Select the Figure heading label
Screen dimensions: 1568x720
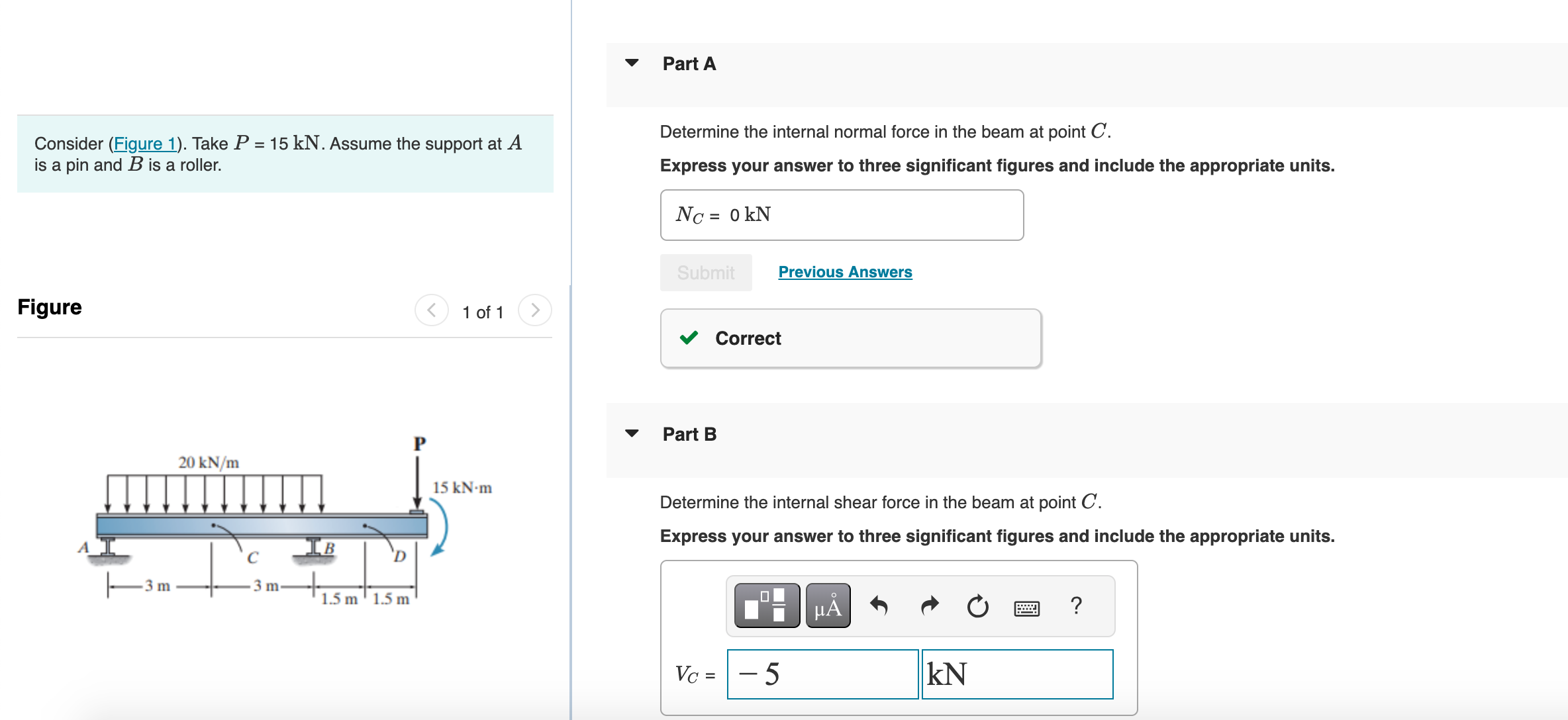(x=49, y=306)
